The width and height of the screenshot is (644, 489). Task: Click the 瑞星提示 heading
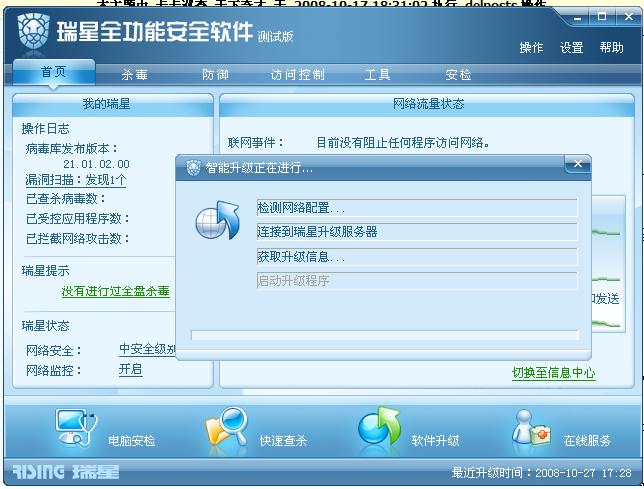pos(45,271)
